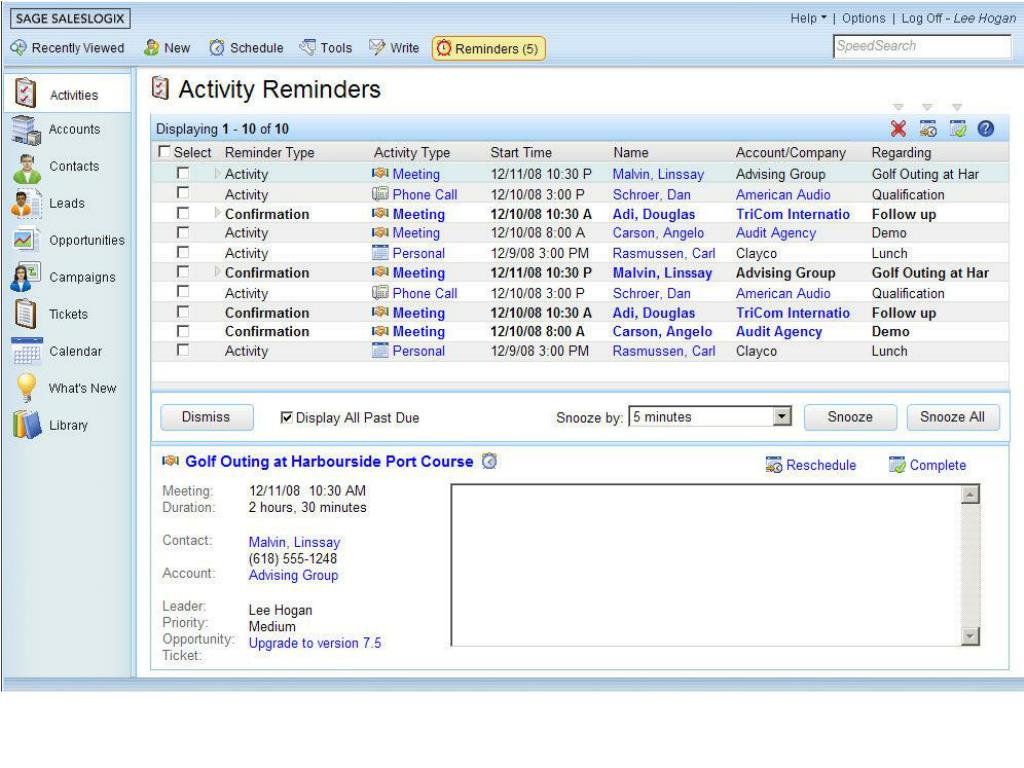Sort by Start Time column header
1024x768 pixels.
click(520, 153)
